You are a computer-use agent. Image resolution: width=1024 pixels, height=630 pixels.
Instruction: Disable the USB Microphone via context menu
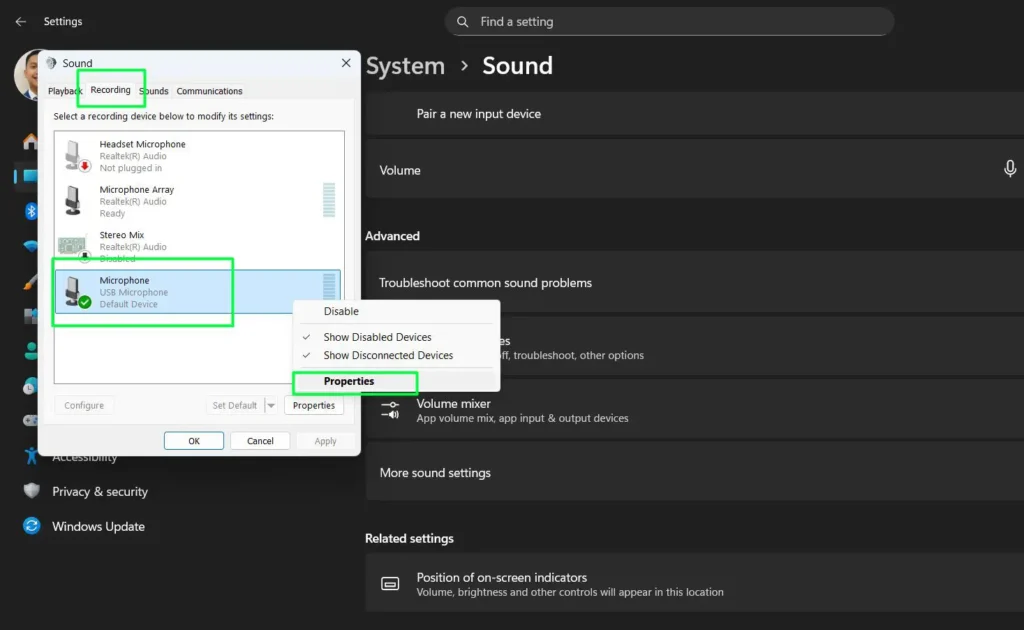tap(339, 311)
